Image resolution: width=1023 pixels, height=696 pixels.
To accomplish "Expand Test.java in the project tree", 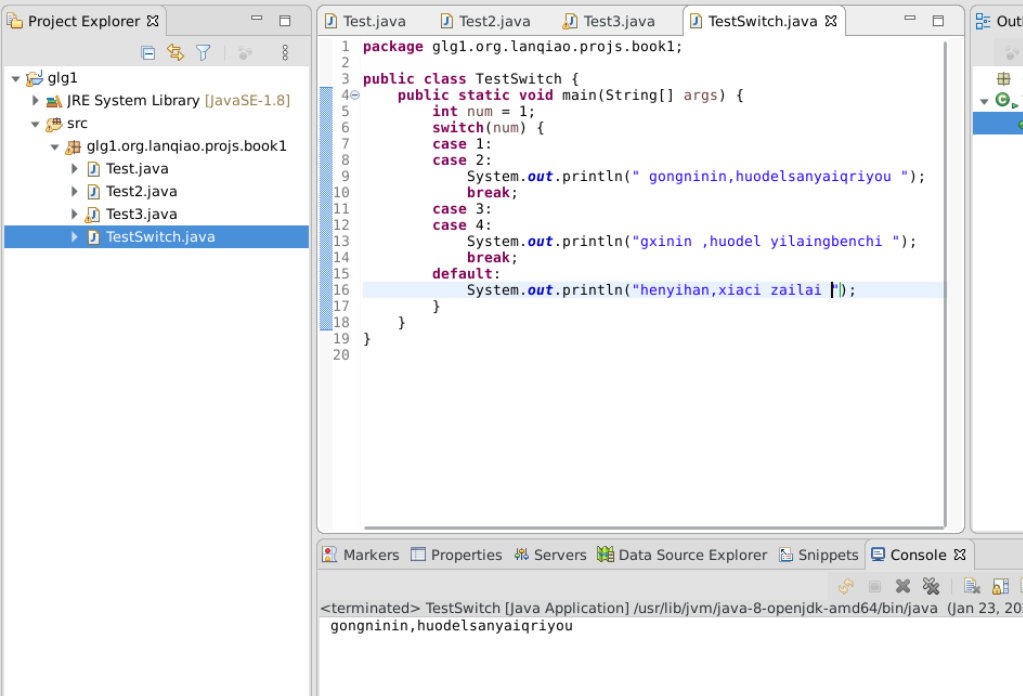I will pos(74,169).
